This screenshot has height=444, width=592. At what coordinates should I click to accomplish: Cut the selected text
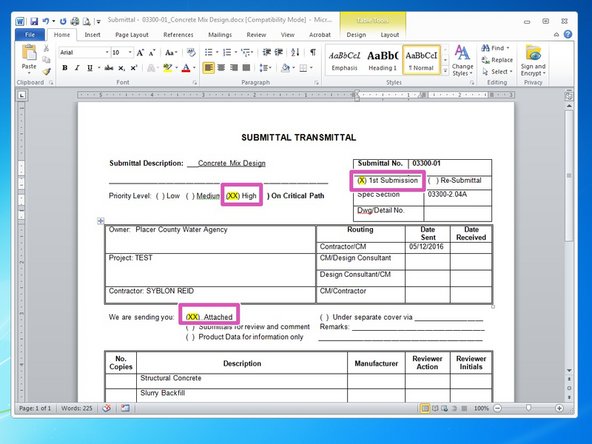pos(46,49)
